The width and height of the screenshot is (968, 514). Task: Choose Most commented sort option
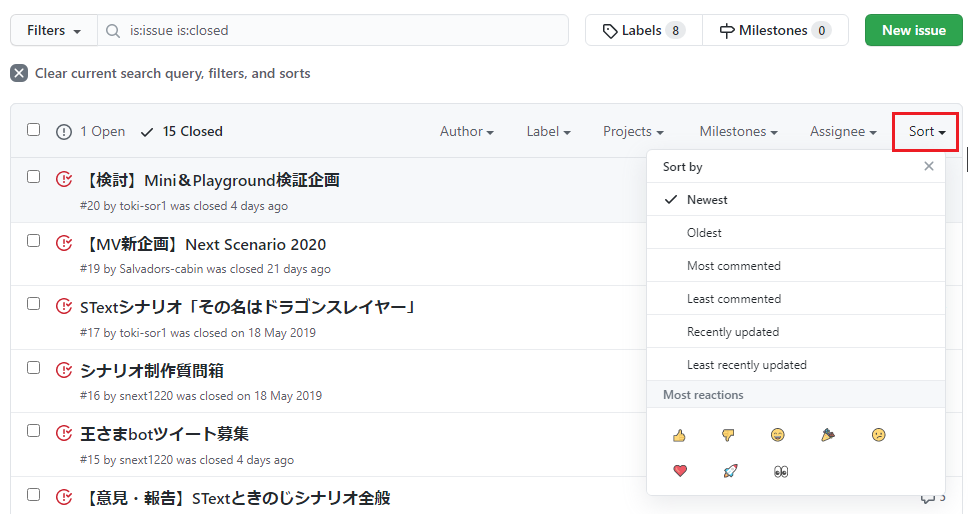[x=796, y=265]
